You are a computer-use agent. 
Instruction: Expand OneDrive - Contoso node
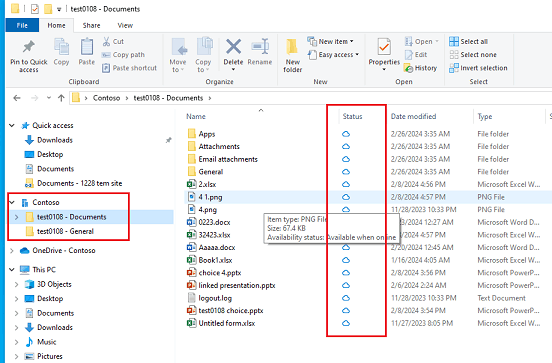[12, 251]
